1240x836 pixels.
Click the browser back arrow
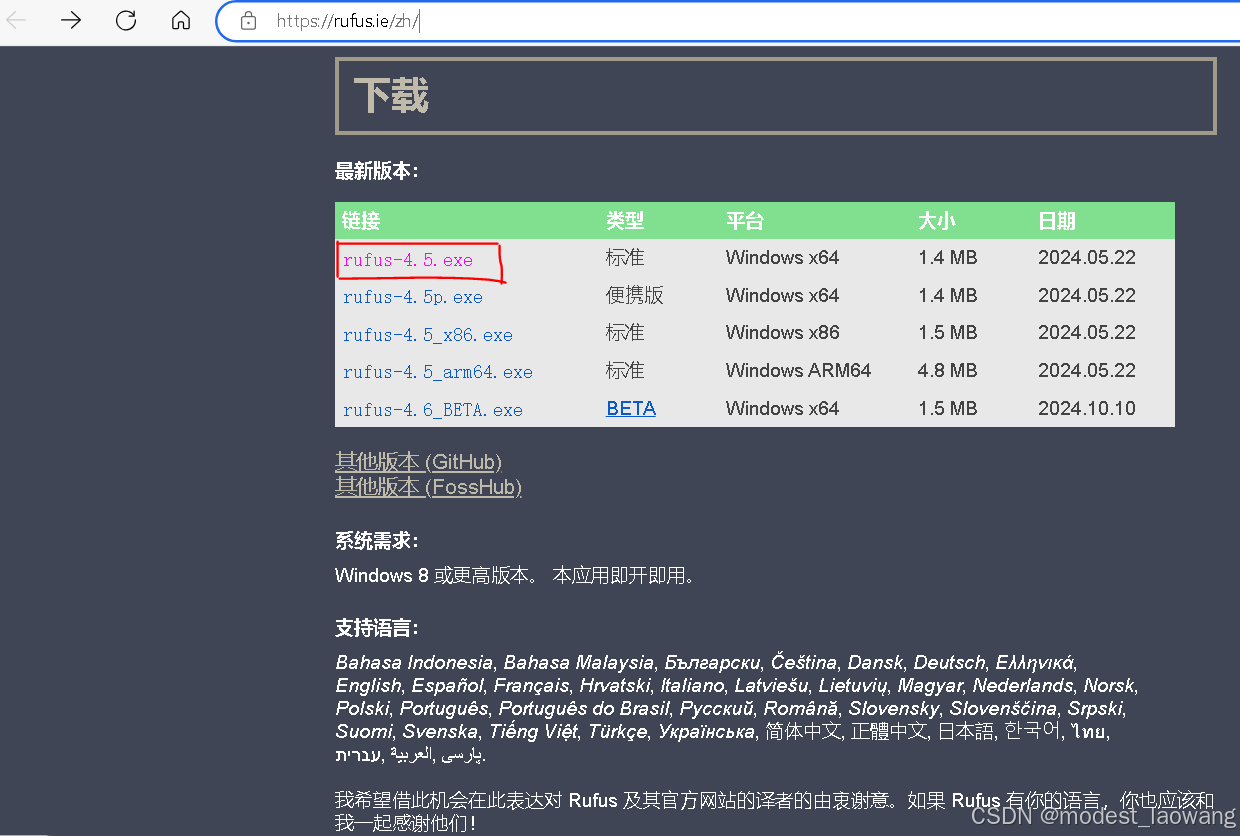[16, 20]
